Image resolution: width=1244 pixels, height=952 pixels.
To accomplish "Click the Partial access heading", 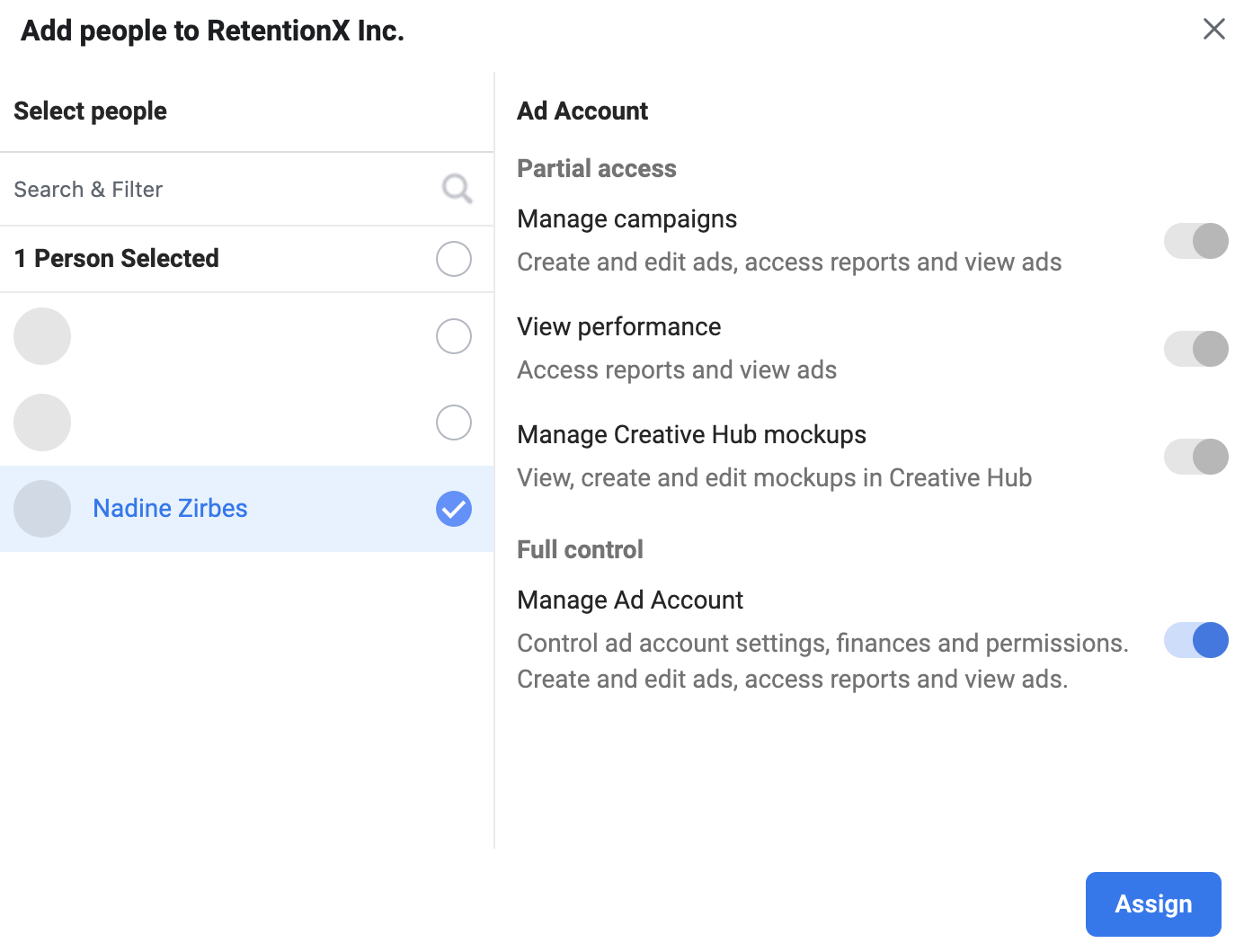I will pos(597,169).
